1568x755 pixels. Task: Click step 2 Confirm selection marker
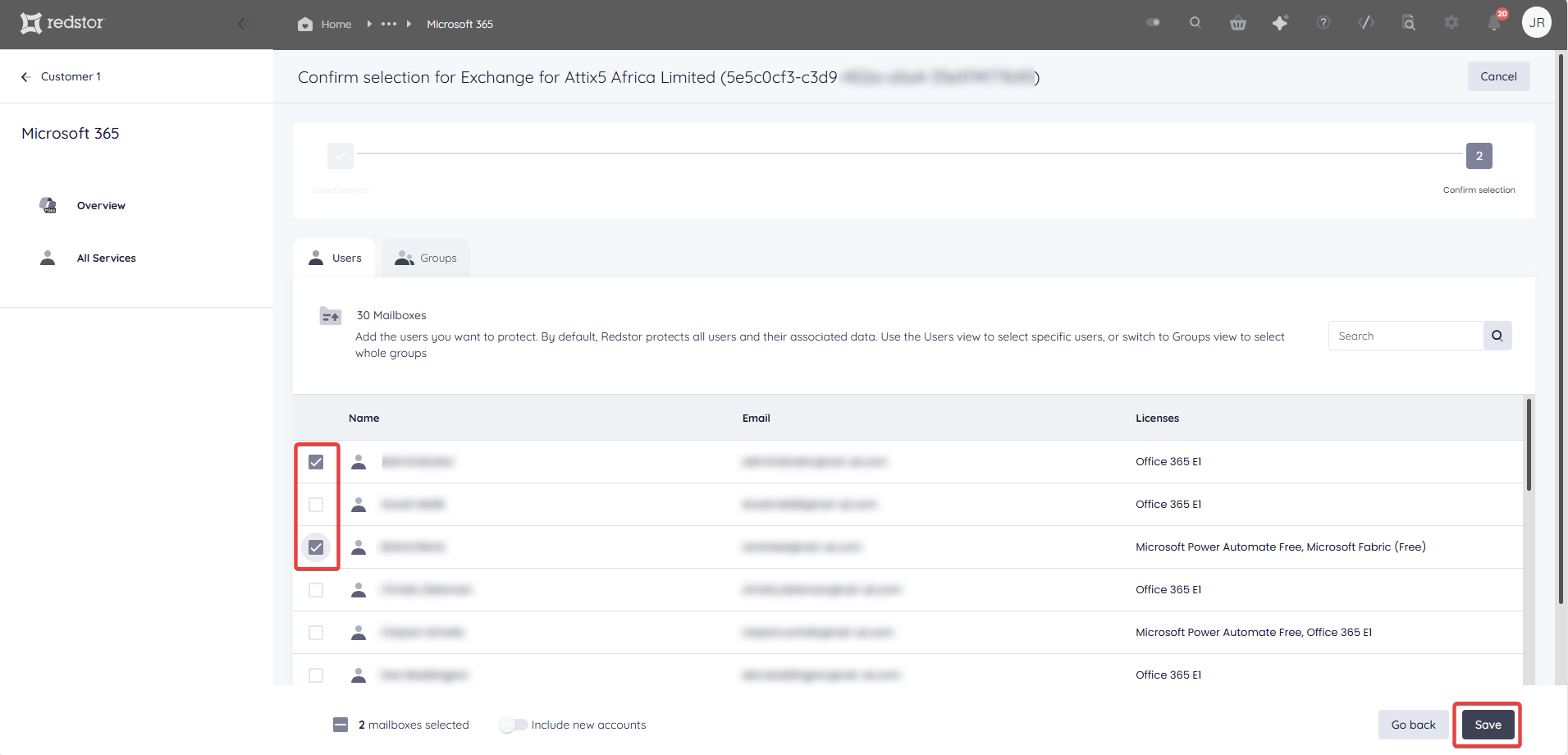click(1479, 156)
